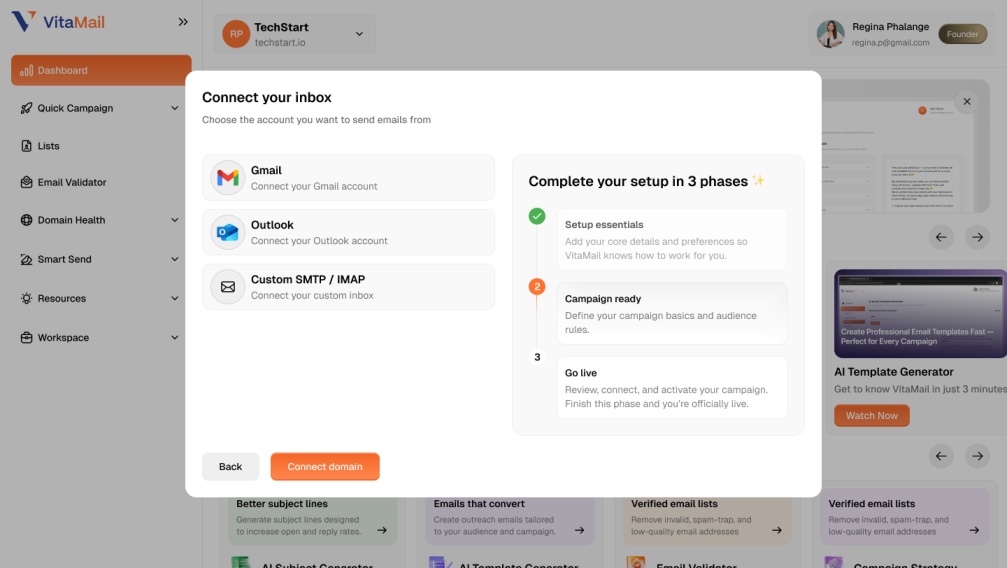The width and height of the screenshot is (1007, 568).
Task: Select the Go live phase card
Action: click(x=672, y=387)
